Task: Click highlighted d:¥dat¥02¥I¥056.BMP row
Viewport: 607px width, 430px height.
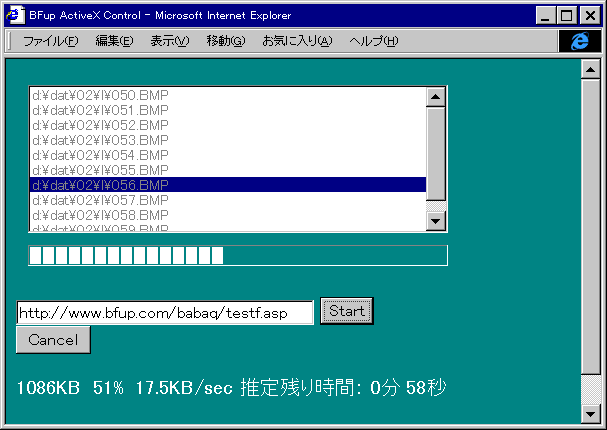Action: coord(228,185)
